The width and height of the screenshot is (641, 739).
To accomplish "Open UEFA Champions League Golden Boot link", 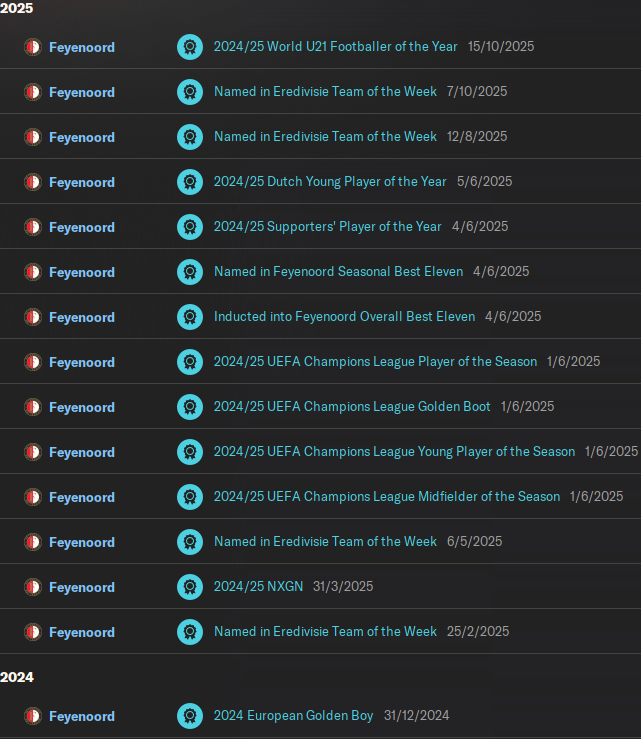I will (352, 407).
